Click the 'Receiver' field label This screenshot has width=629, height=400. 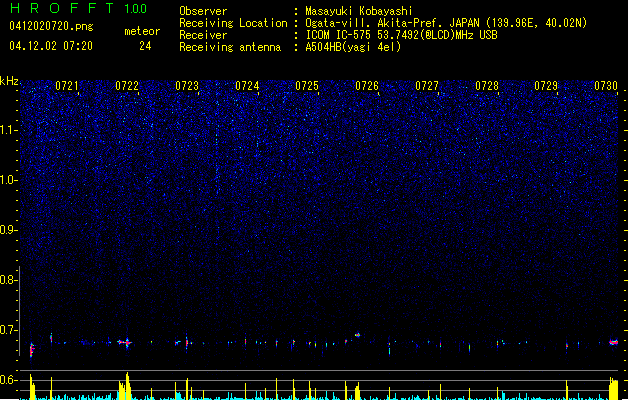(203, 35)
